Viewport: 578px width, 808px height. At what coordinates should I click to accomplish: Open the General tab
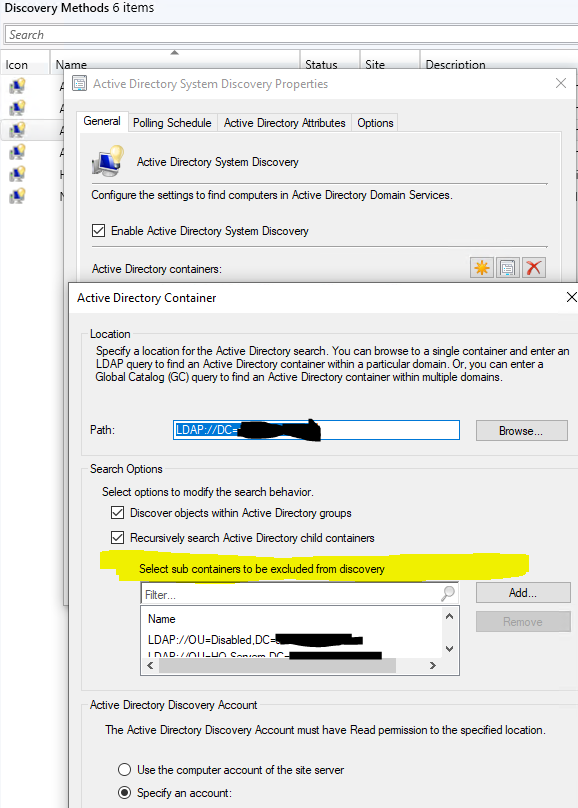102,121
